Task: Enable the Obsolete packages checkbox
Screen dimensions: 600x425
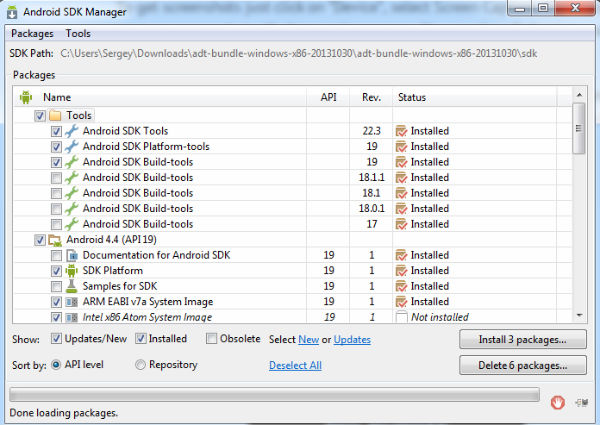Action: [x=212, y=339]
